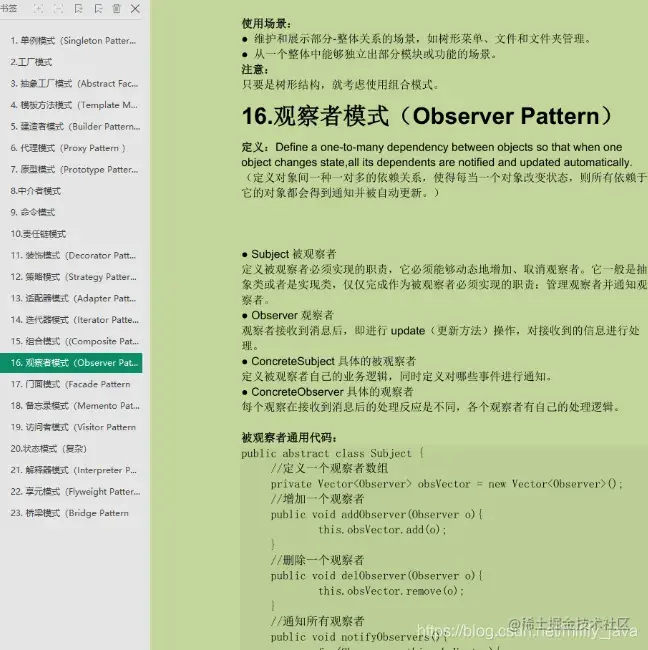This screenshot has height=650, width=648.
Task: Go to 4. 模板方法模式 (Template Method)
Action: click(73, 105)
